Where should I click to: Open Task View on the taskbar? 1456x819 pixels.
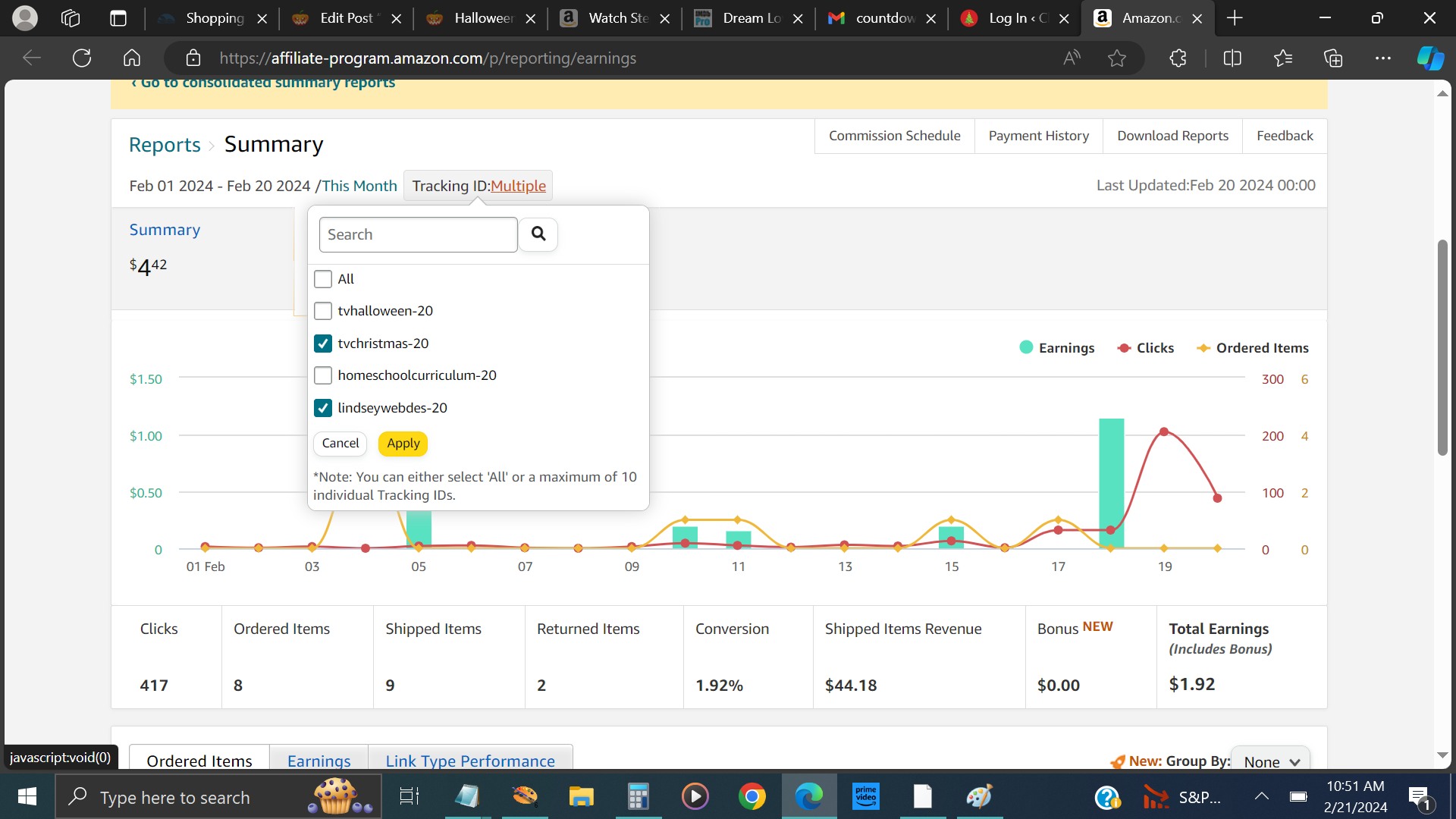[409, 796]
